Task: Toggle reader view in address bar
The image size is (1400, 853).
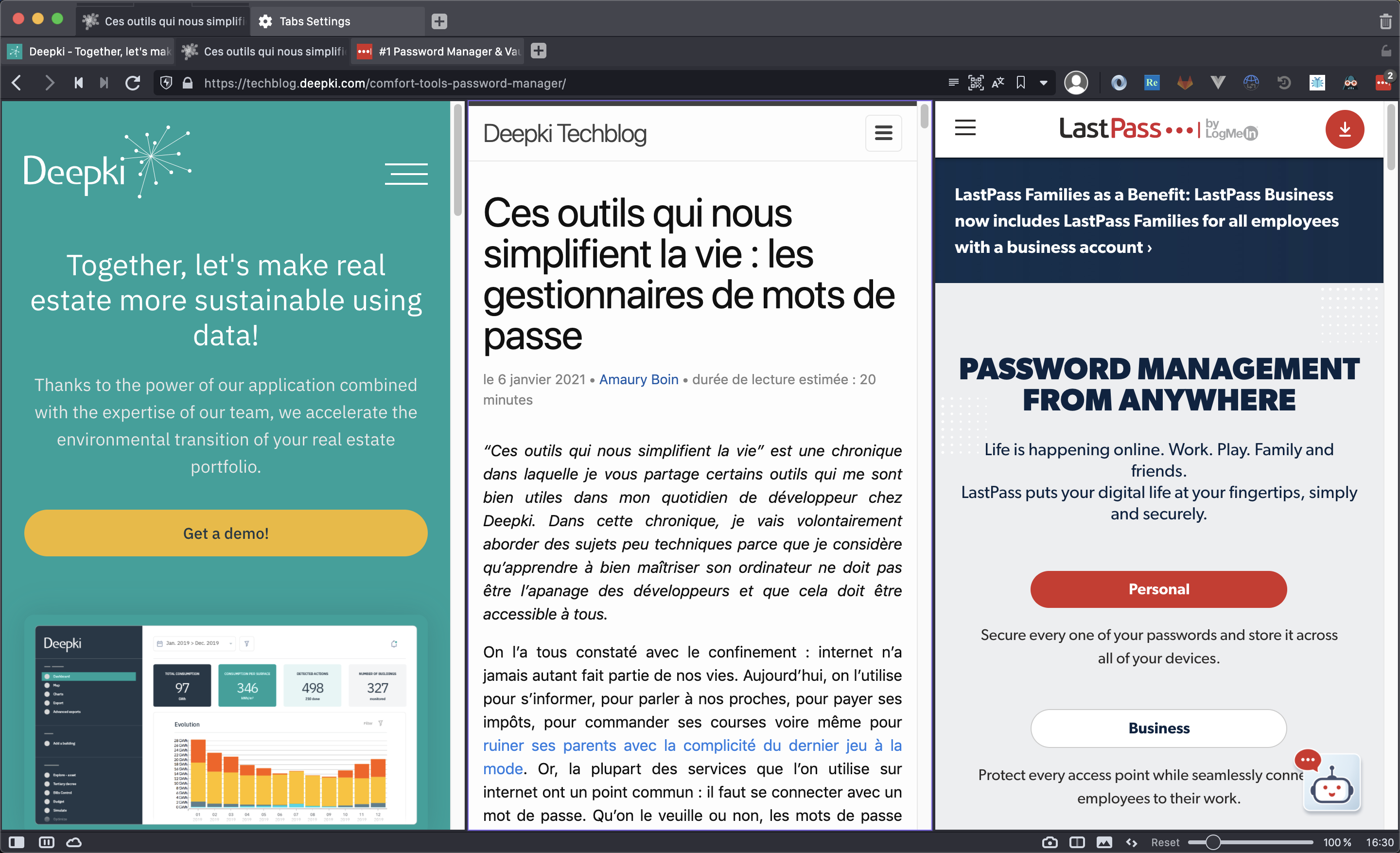Action: coord(953,83)
